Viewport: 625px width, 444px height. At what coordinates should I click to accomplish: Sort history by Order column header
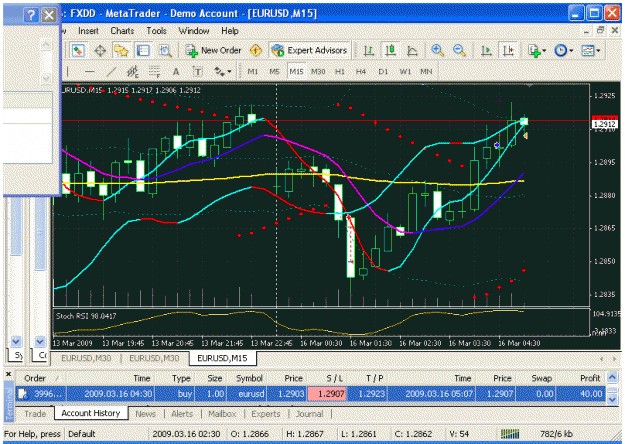tap(41, 378)
